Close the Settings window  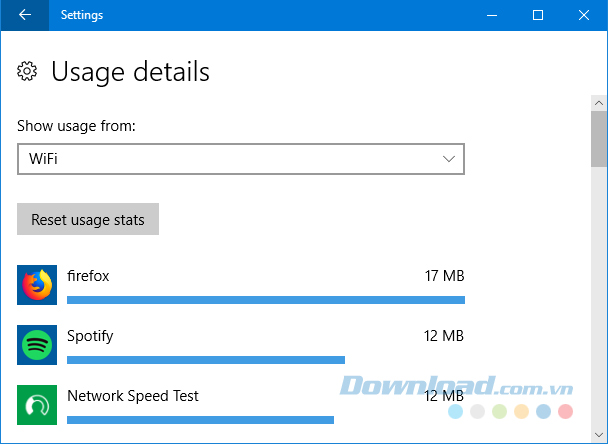[584, 15]
